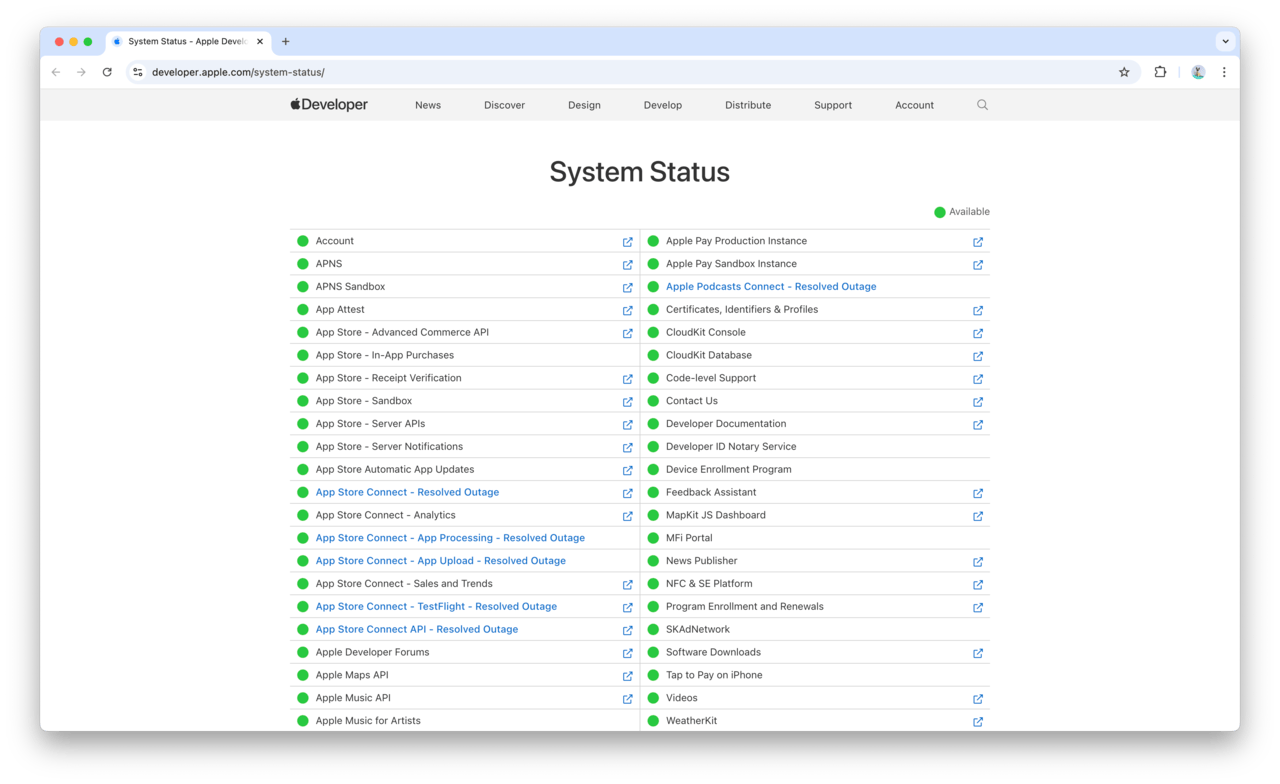Open link icon for WeatherKit row

pos(978,722)
